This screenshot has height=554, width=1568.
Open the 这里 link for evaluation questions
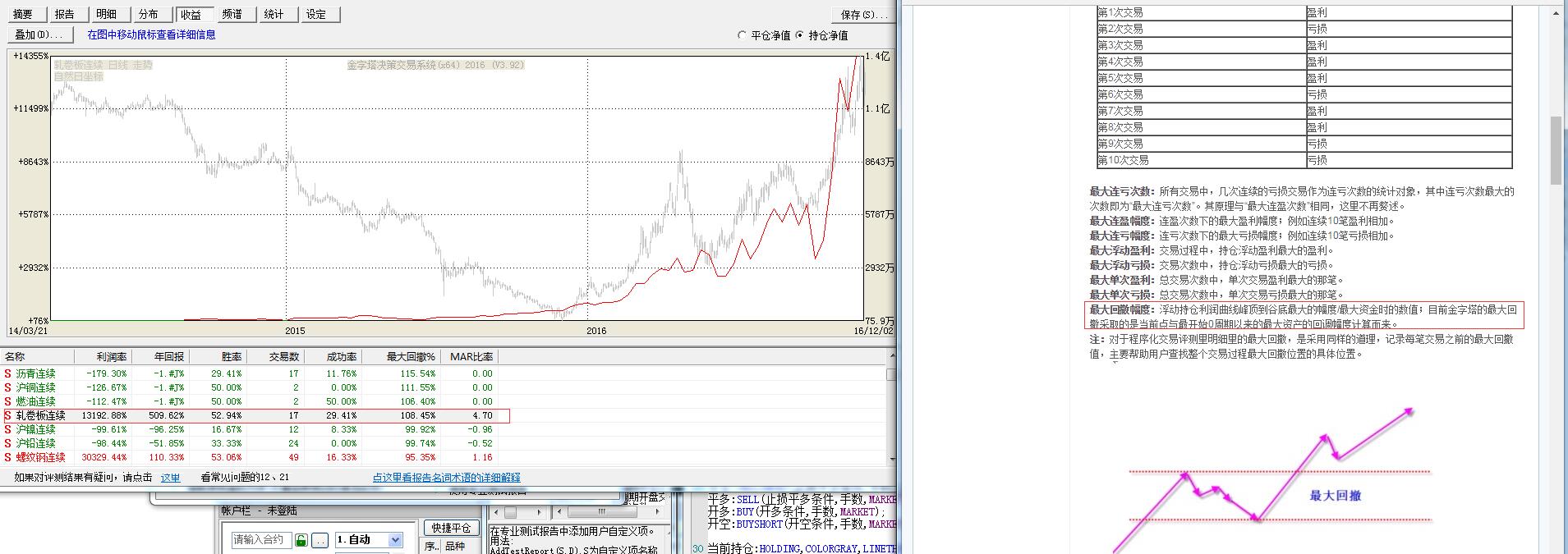point(170,478)
